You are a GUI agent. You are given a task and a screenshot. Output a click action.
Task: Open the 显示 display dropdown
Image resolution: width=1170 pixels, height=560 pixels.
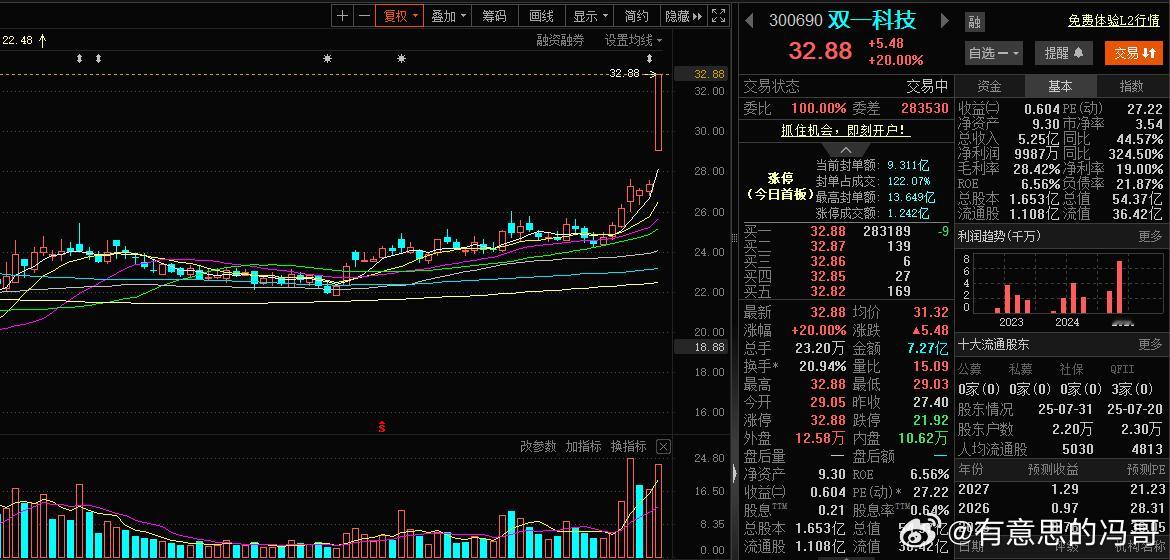pyautogui.click(x=589, y=16)
